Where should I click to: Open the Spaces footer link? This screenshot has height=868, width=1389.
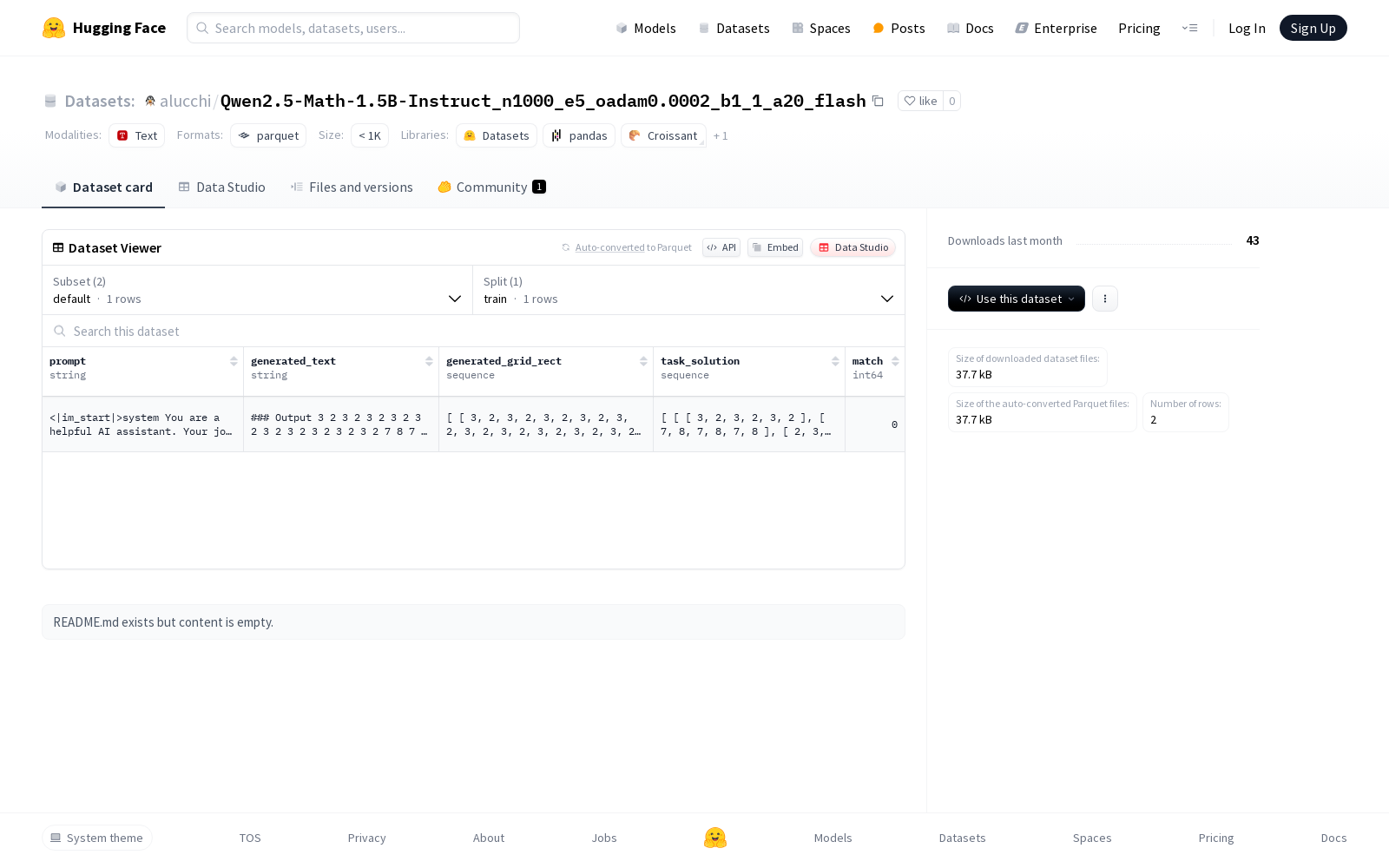pyautogui.click(x=1092, y=838)
